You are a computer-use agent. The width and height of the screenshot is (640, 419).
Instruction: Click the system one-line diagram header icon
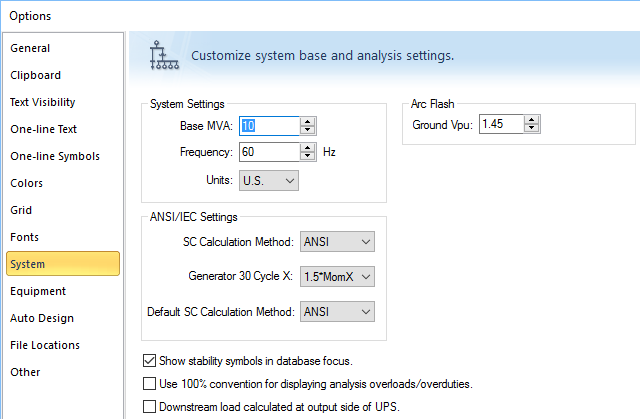(x=160, y=55)
